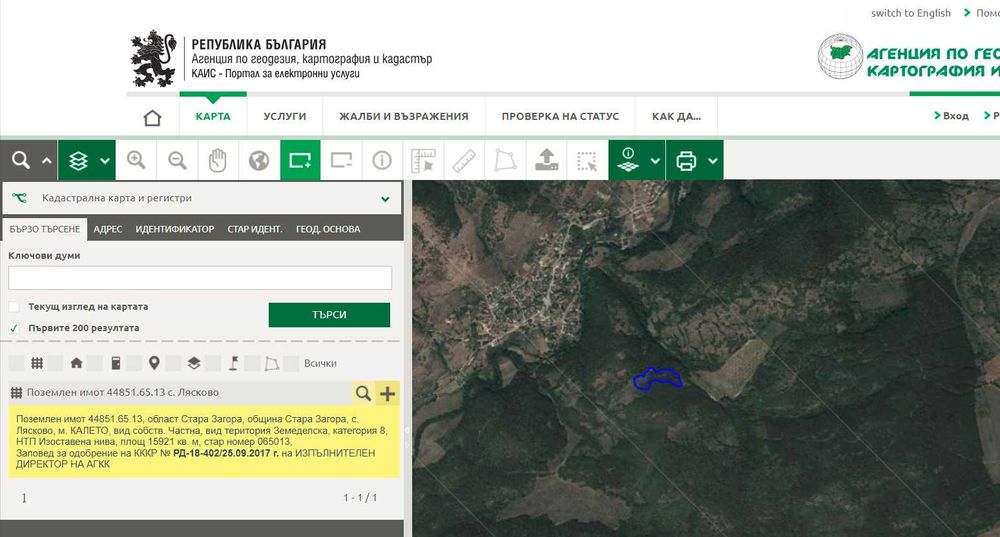Focus the Ключови думи input field
This screenshot has height=537, width=1000.
point(200,278)
